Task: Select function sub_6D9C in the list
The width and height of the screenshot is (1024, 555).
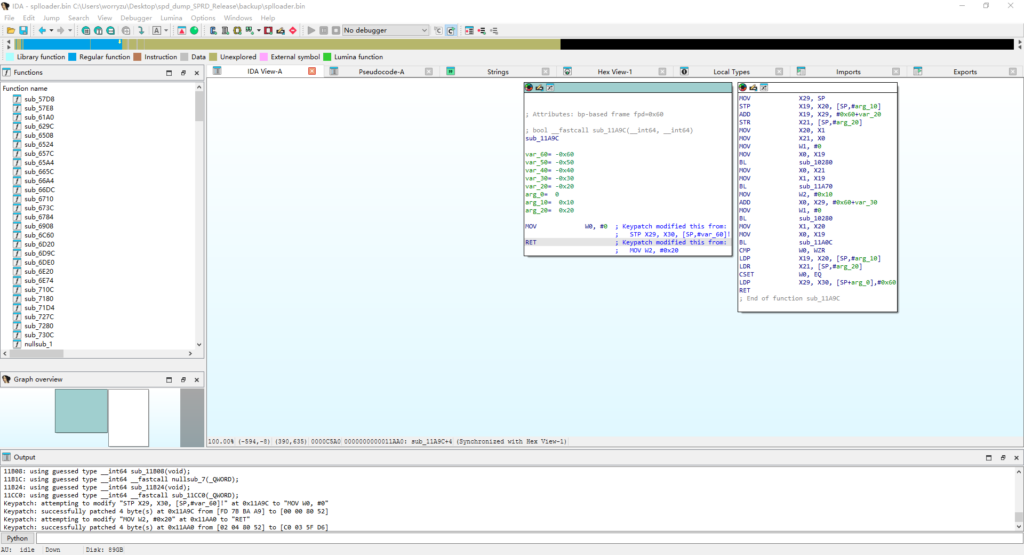Action: [x=39, y=253]
